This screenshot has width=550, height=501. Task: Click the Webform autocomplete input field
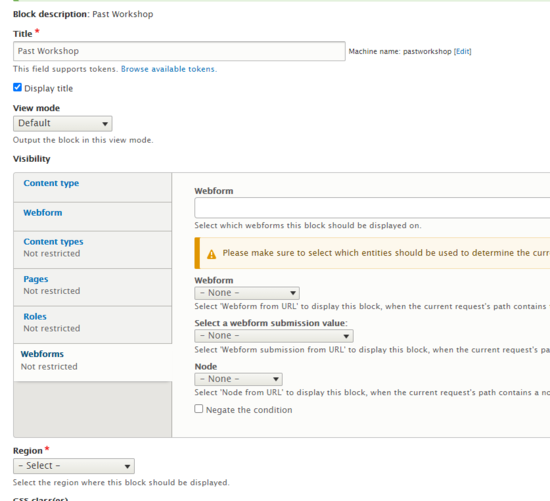pos(372,208)
